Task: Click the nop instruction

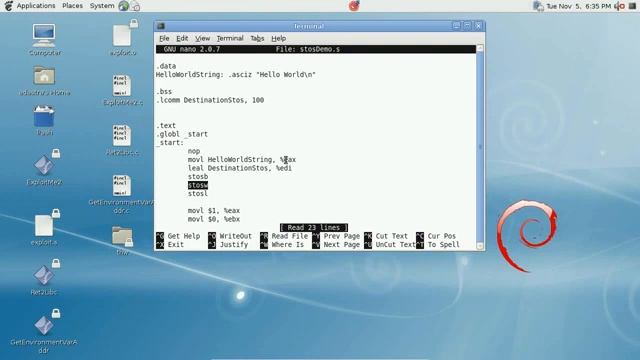Action: pos(194,151)
